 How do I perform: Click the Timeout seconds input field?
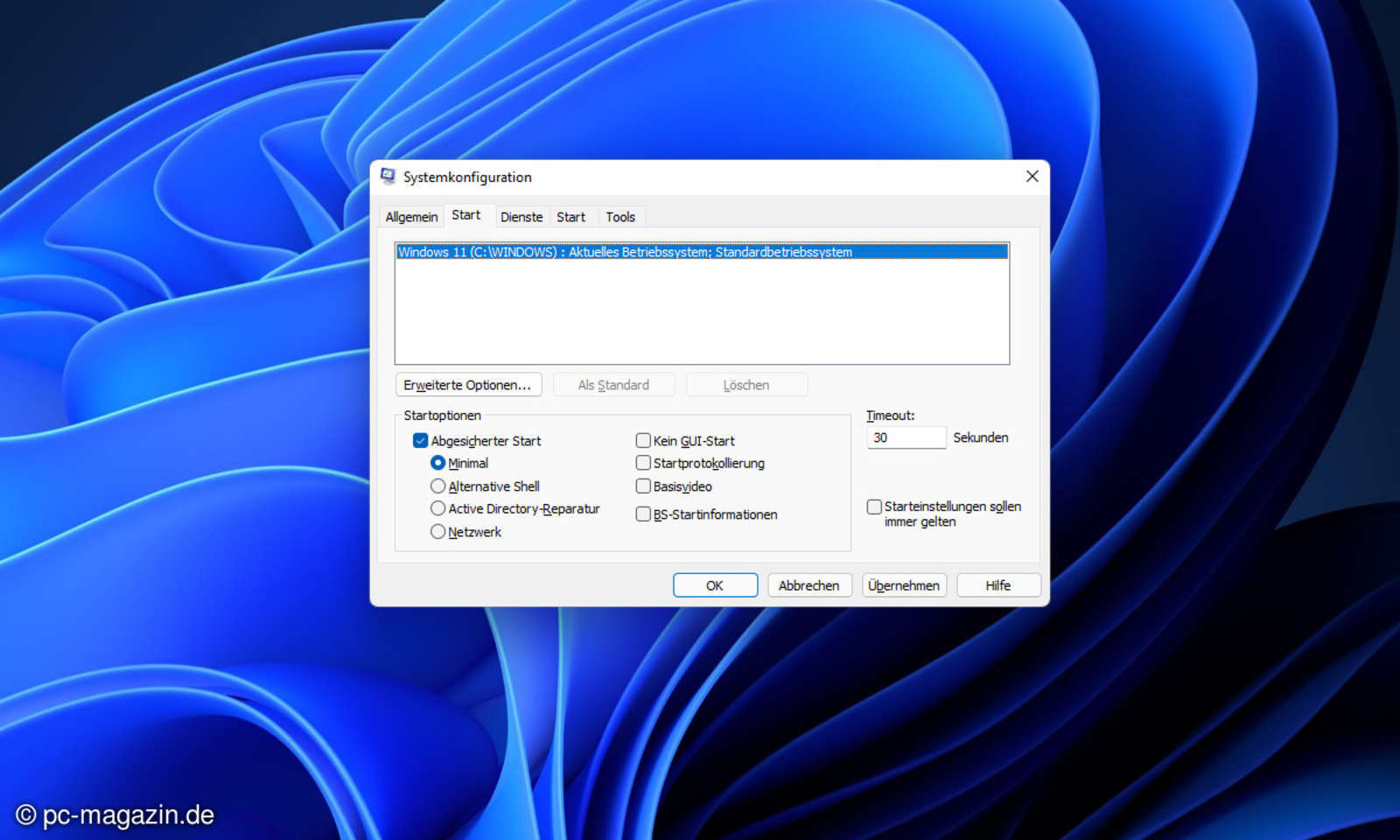[906, 437]
